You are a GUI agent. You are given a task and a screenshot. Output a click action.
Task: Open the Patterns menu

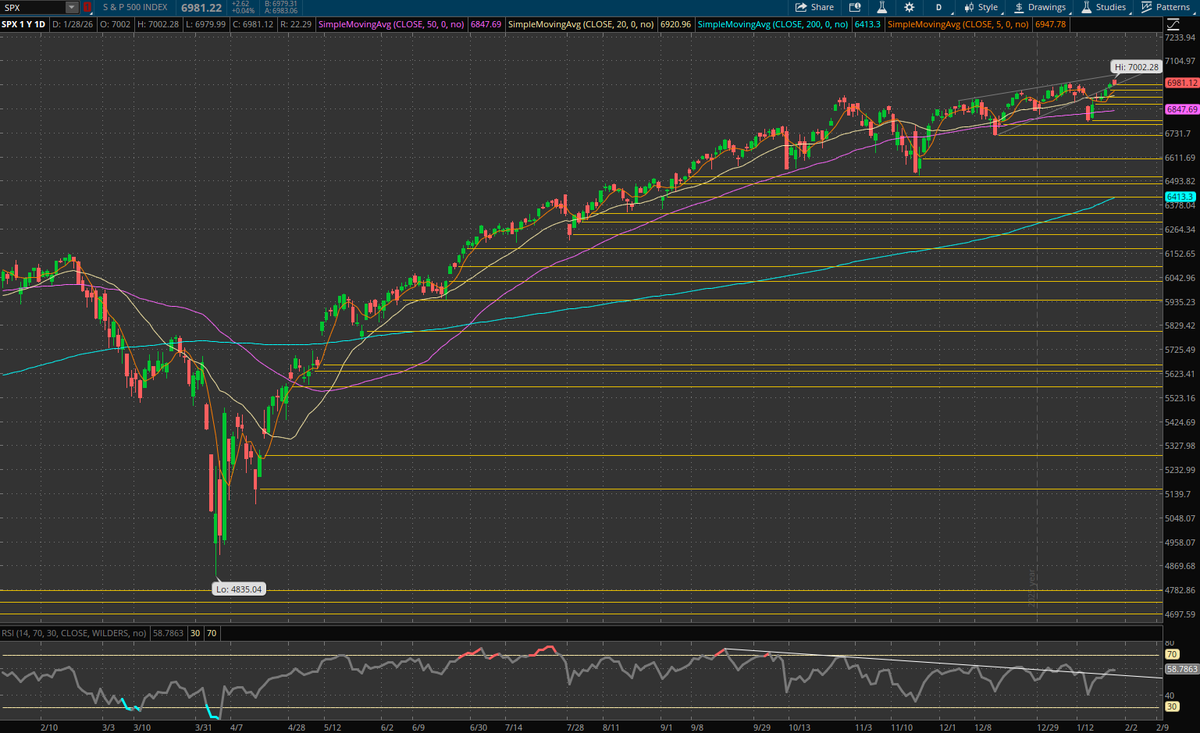[1166, 7]
